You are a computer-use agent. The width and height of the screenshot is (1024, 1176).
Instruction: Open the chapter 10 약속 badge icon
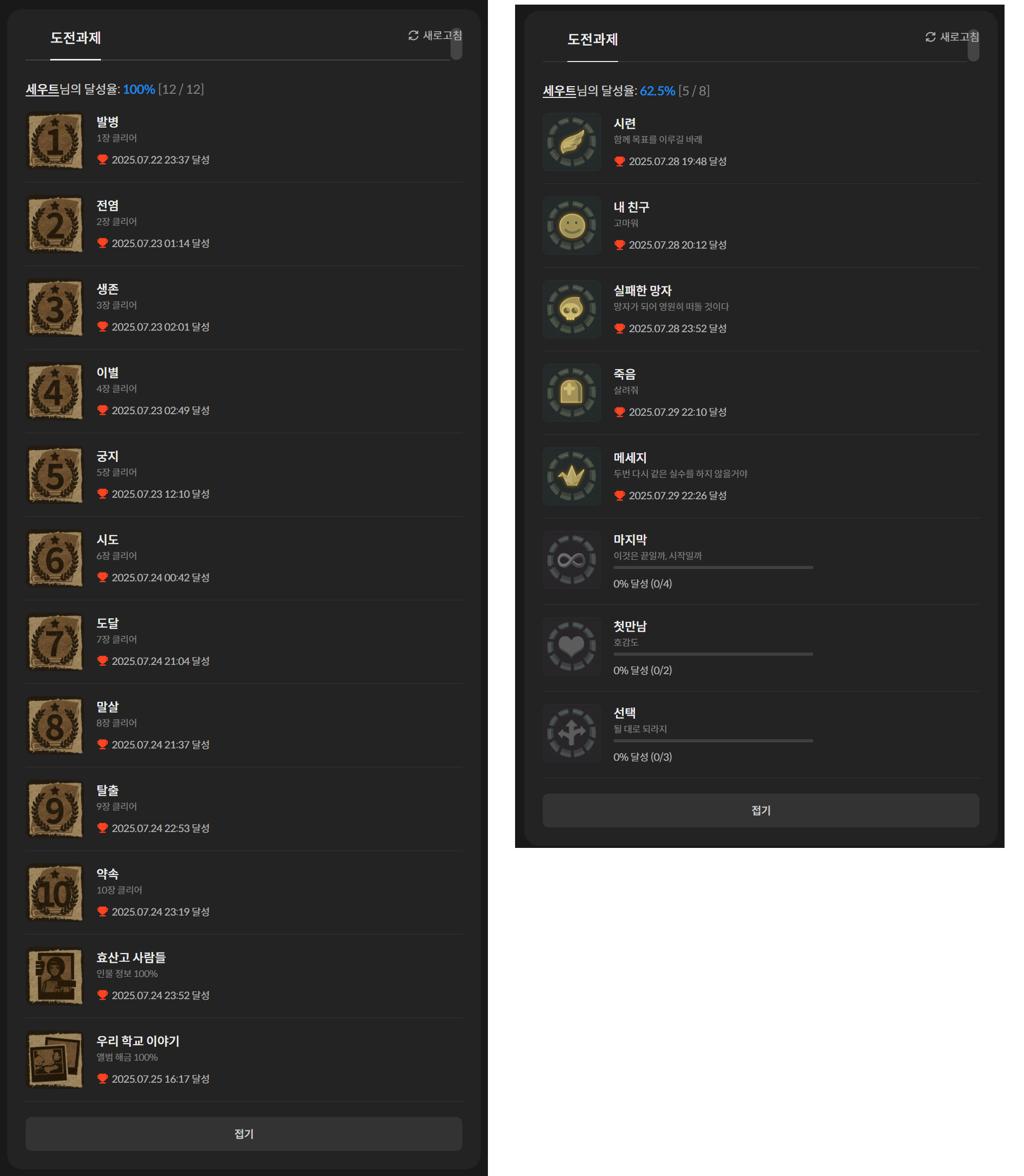pyautogui.click(x=55, y=893)
